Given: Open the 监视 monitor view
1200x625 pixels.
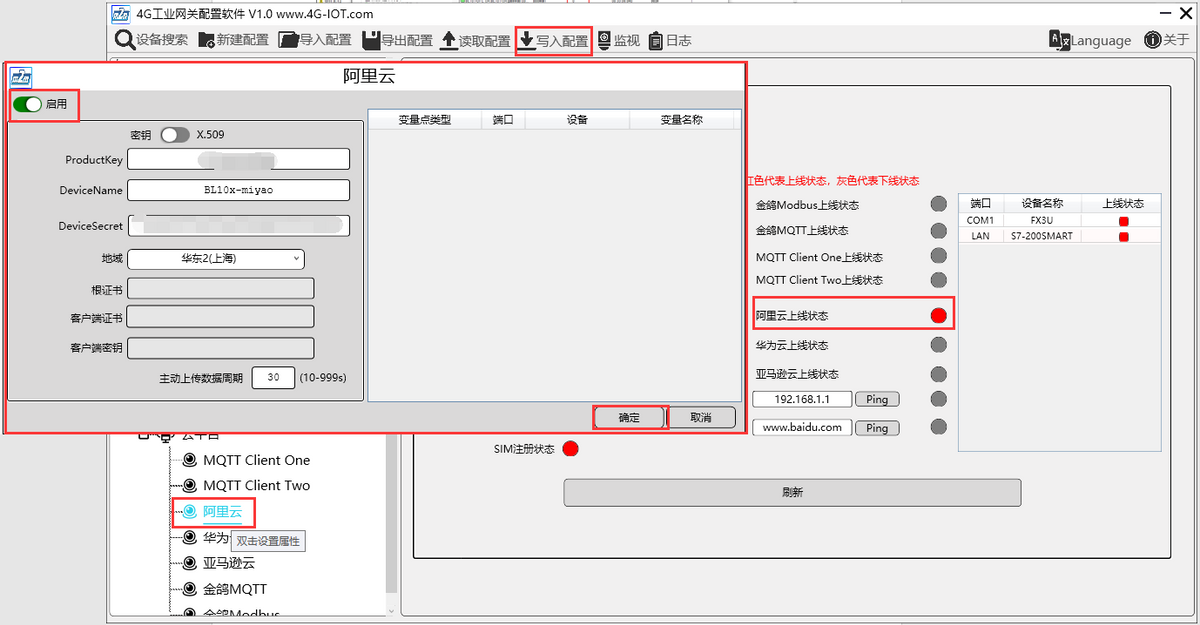Looking at the screenshot, I should (618, 40).
